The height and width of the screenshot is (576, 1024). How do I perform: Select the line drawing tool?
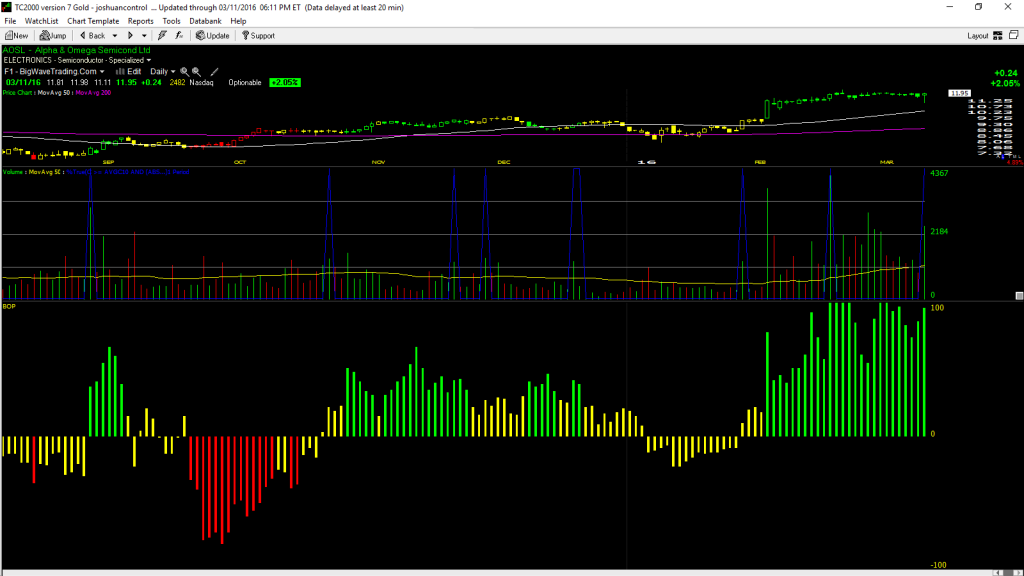pyautogui.click(x=214, y=72)
